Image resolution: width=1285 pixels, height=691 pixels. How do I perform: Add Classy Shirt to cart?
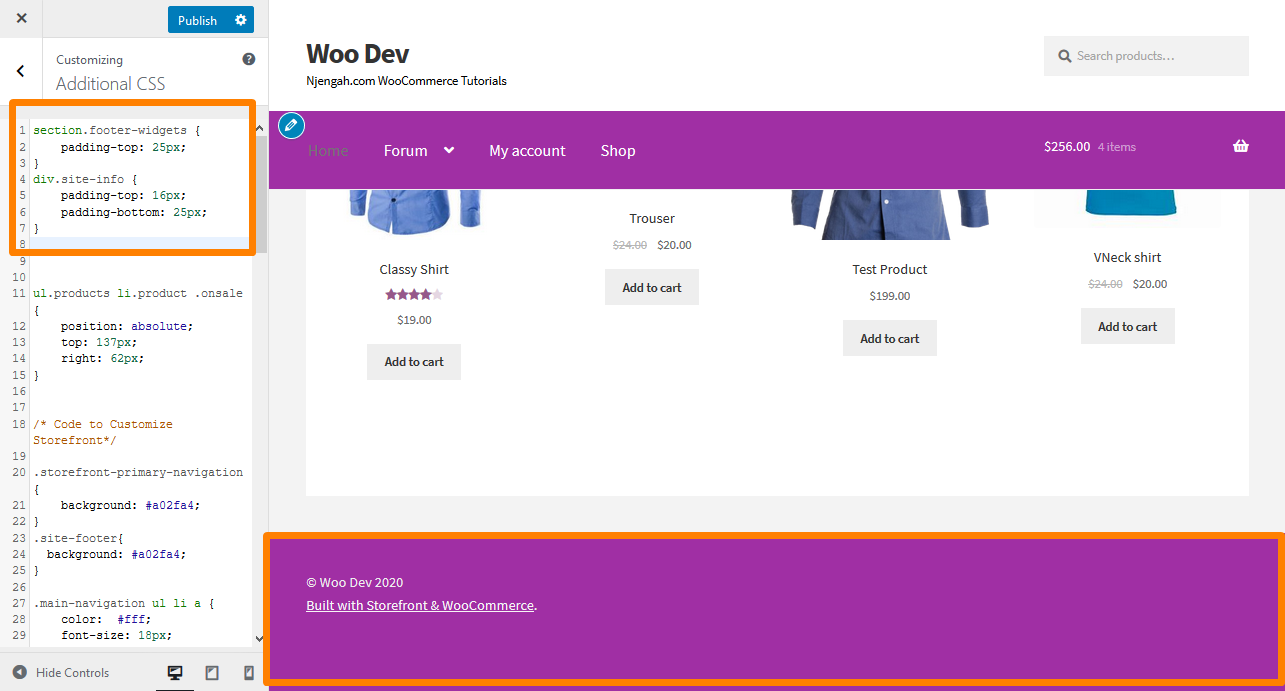click(414, 362)
